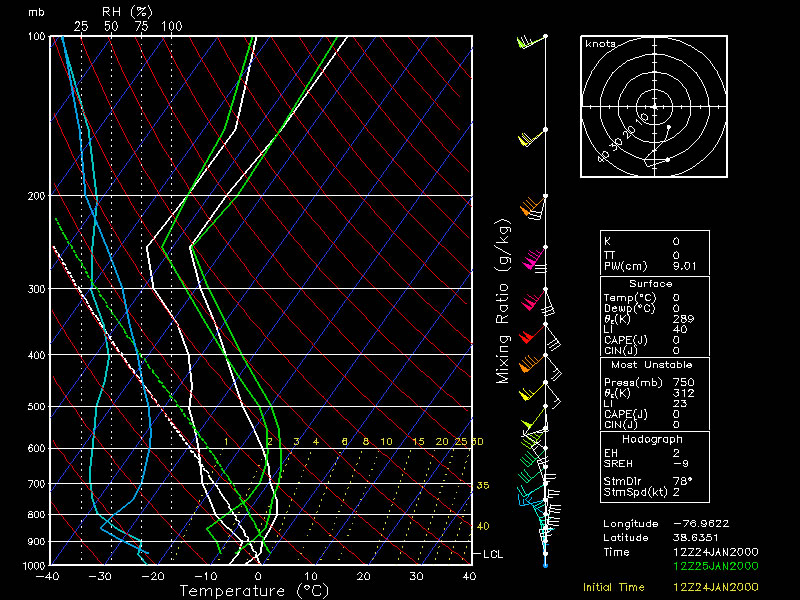Click the "Mixing Ratio (g/kg)" vertical title
The width and height of the screenshot is (800, 600).
point(503,301)
